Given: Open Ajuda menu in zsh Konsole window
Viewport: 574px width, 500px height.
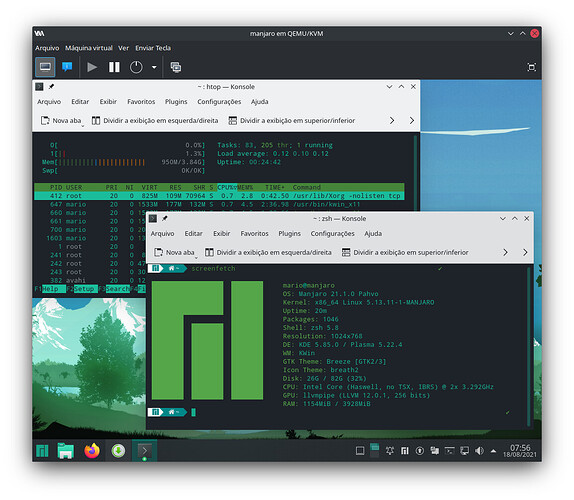Looking at the screenshot, I should tap(373, 233).
